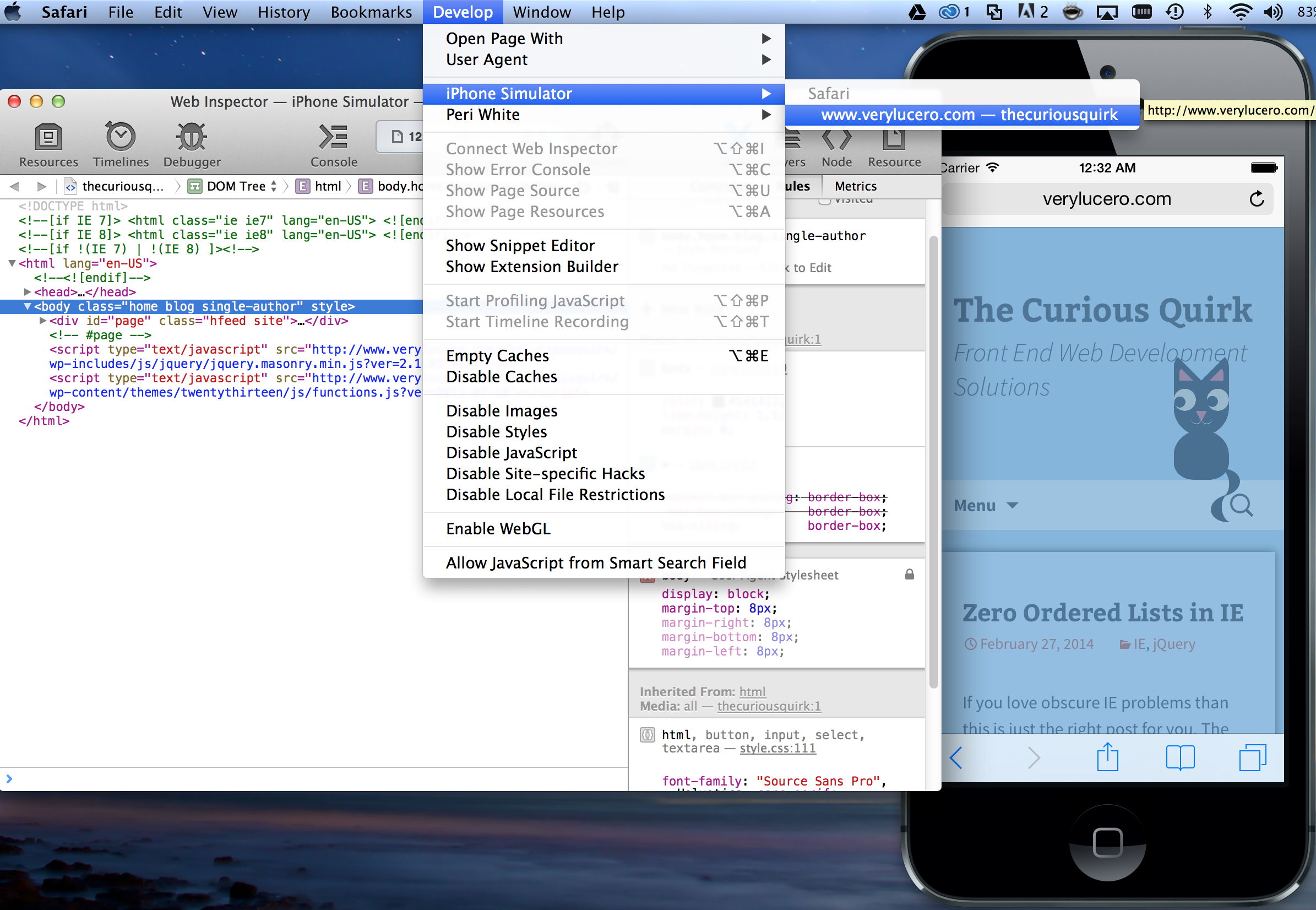Choose Show Snippet Editor
The image size is (1316, 910).
[603, 246]
